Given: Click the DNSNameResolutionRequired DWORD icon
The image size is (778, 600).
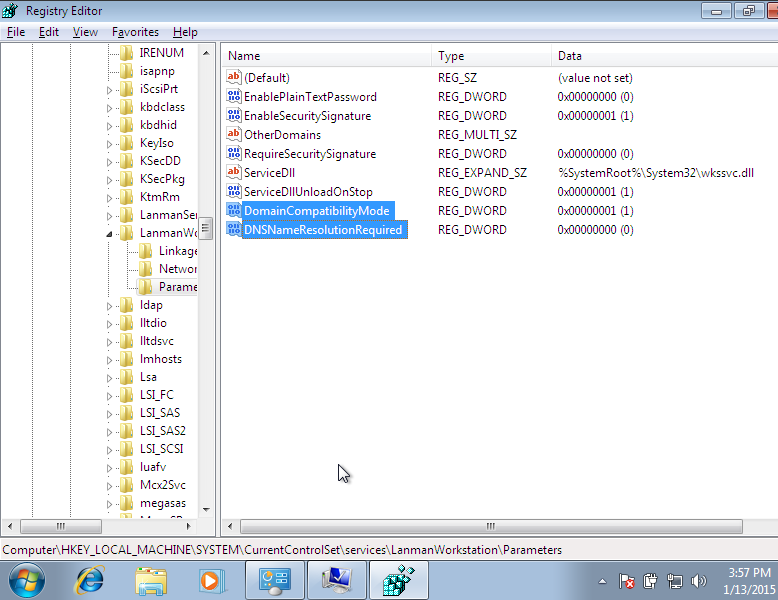Looking at the screenshot, I should tap(234, 229).
